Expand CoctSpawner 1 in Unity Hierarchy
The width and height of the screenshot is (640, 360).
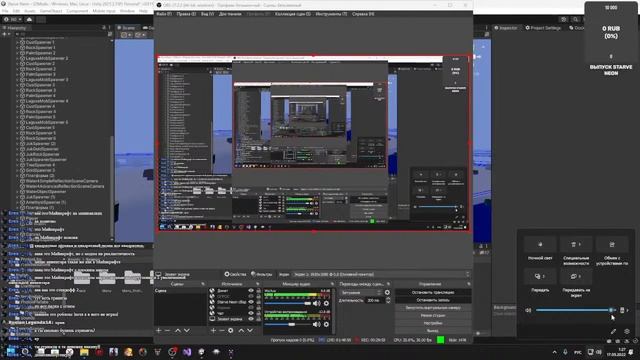[x=18, y=42]
